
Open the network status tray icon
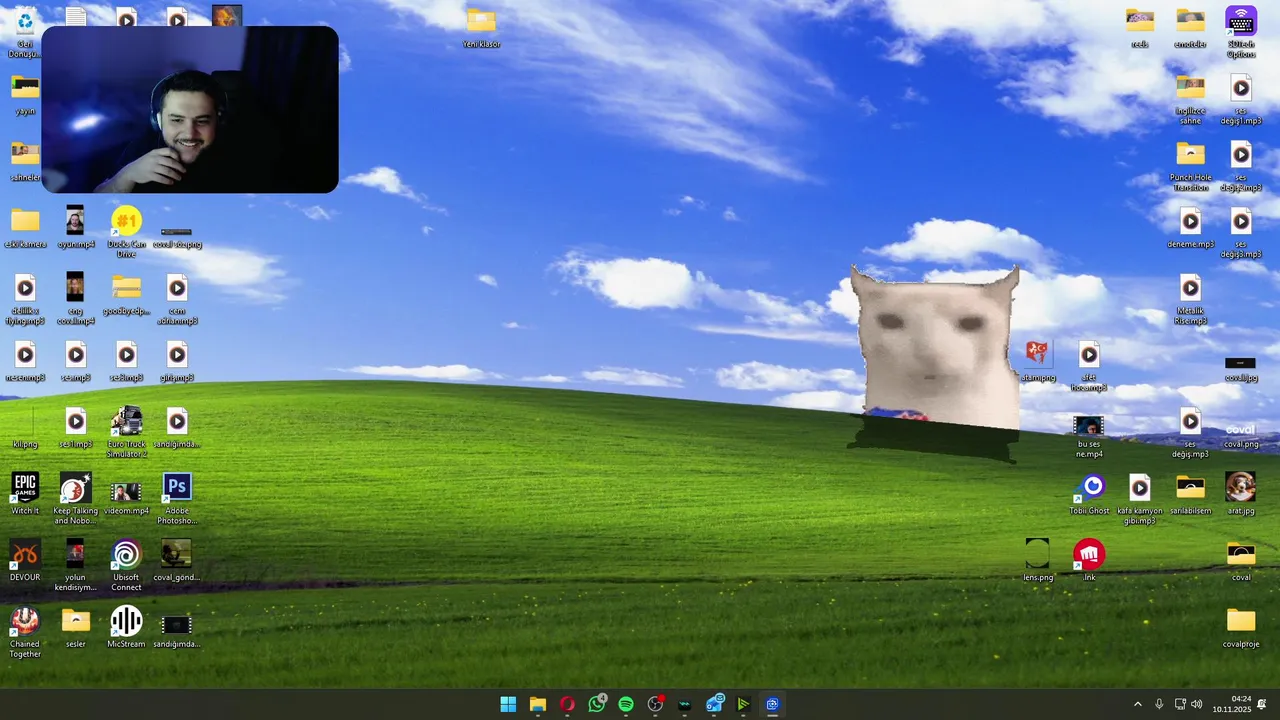1180,704
